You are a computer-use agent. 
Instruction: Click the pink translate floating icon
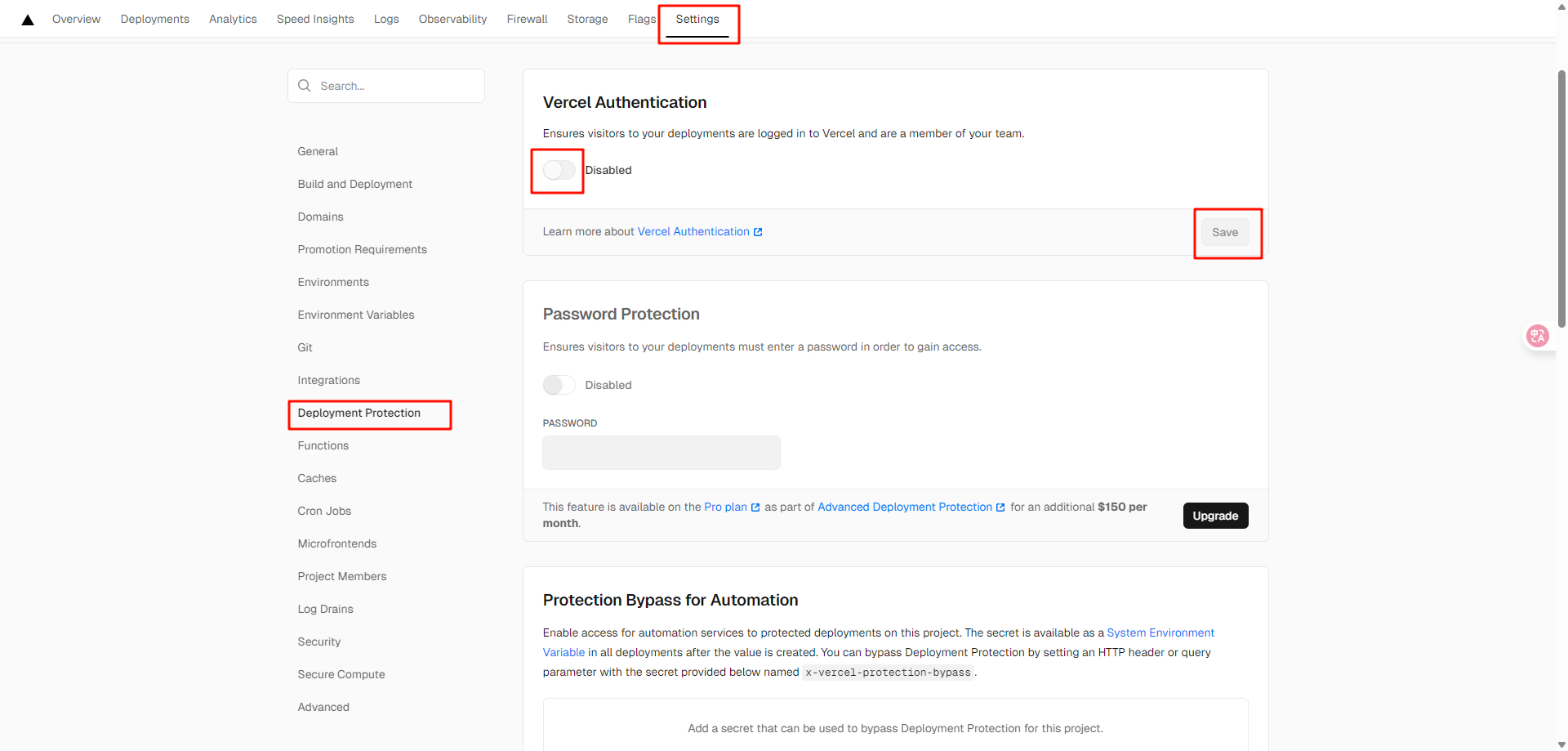click(x=1538, y=336)
